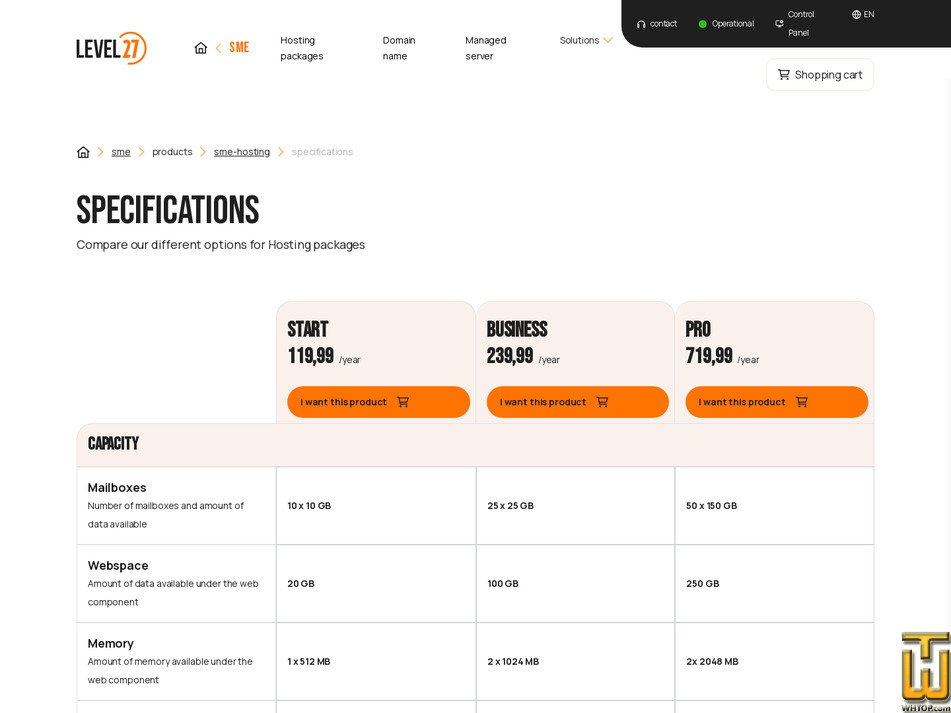Screen dimensions: 951x713
Task: Click the Pro plan price 719,99
Action: 709,356
